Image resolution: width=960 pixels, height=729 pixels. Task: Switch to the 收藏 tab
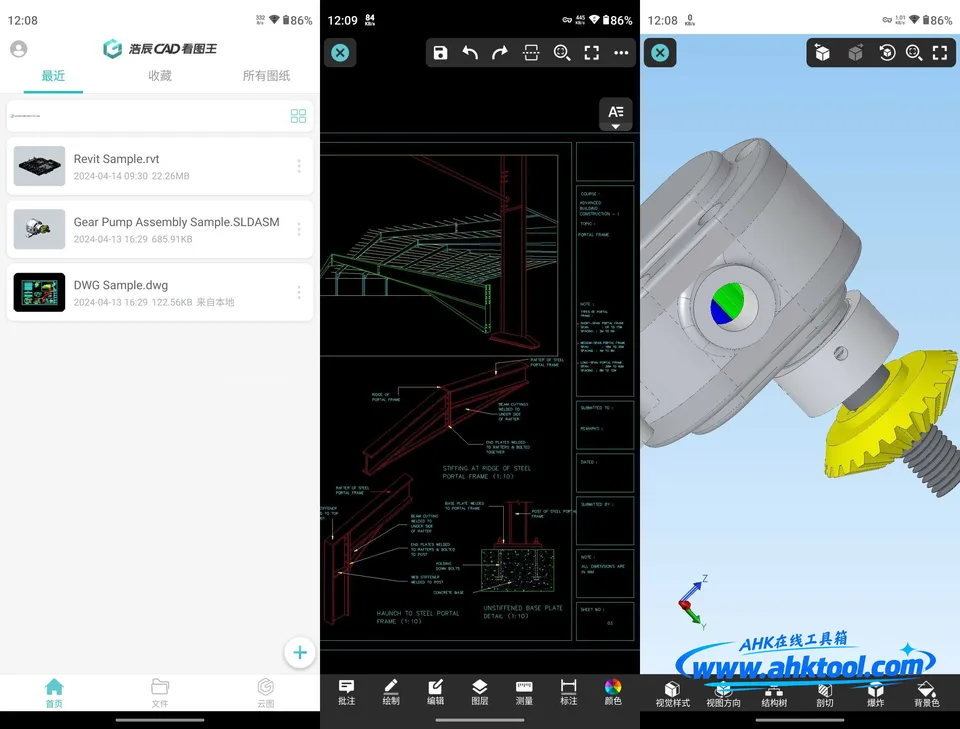[x=160, y=76]
